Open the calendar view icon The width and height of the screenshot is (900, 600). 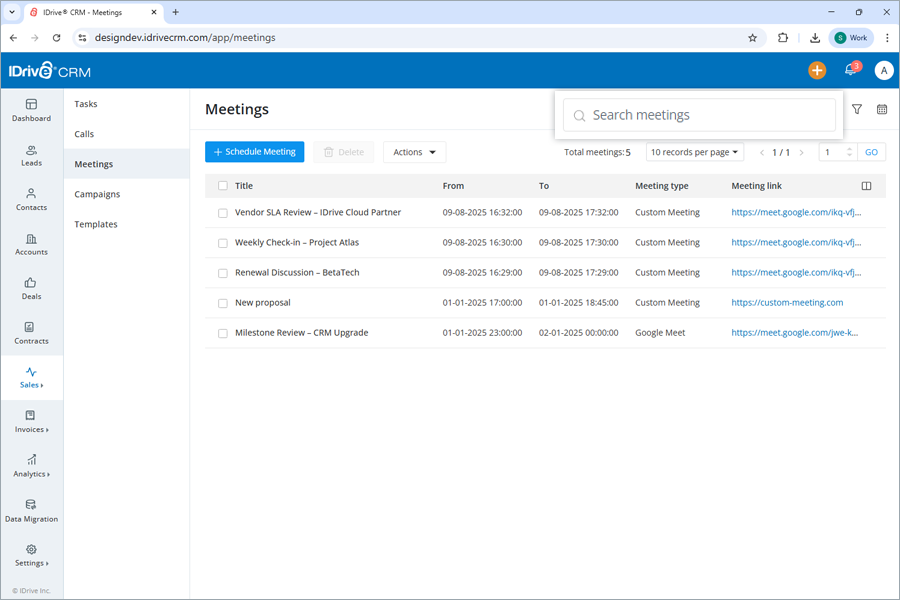point(883,110)
